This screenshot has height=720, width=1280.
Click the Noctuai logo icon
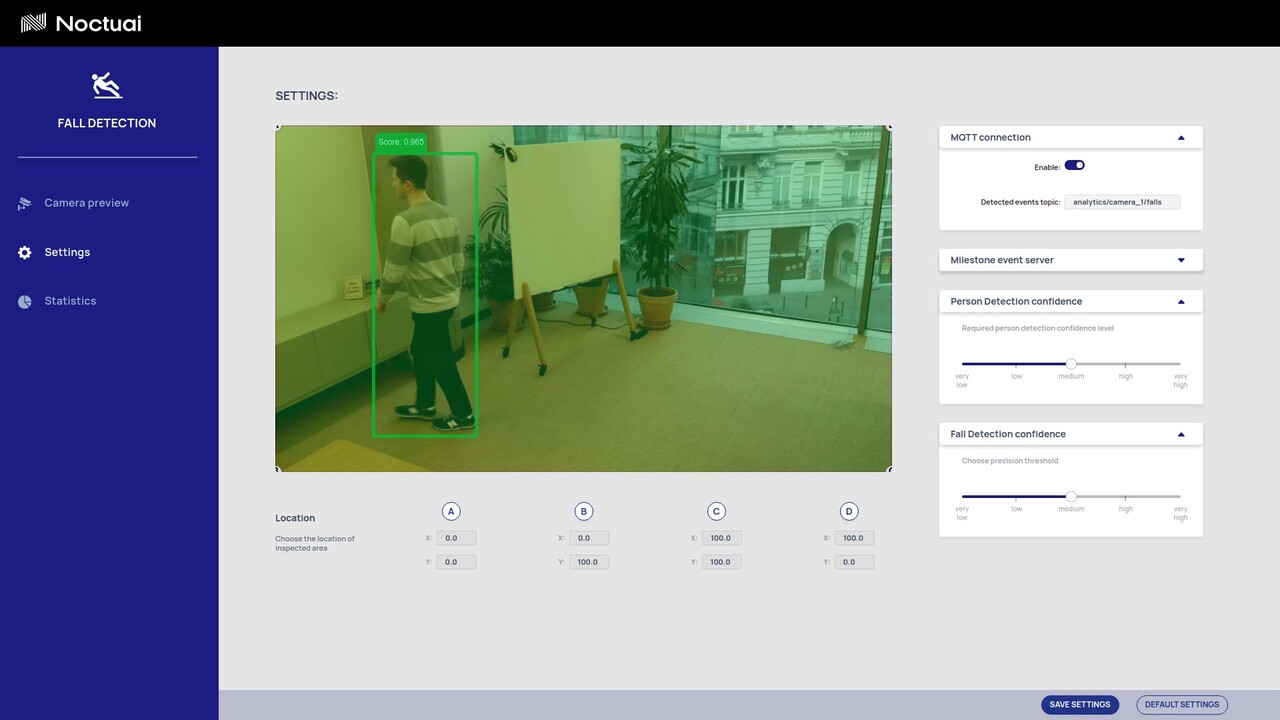(34, 23)
